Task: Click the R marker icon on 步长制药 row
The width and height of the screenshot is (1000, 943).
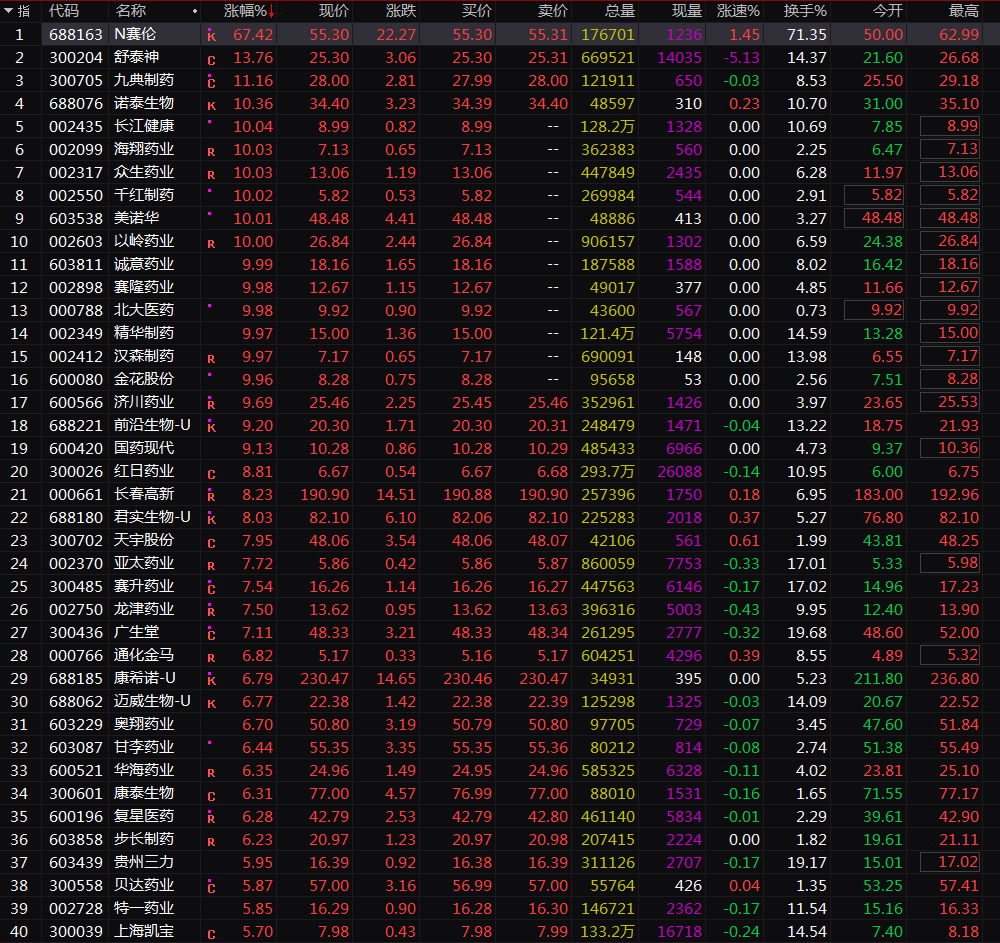Action: coord(211,842)
